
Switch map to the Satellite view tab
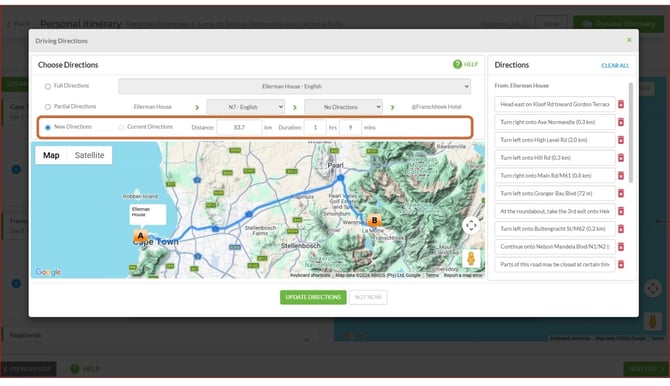pos(89,155)
